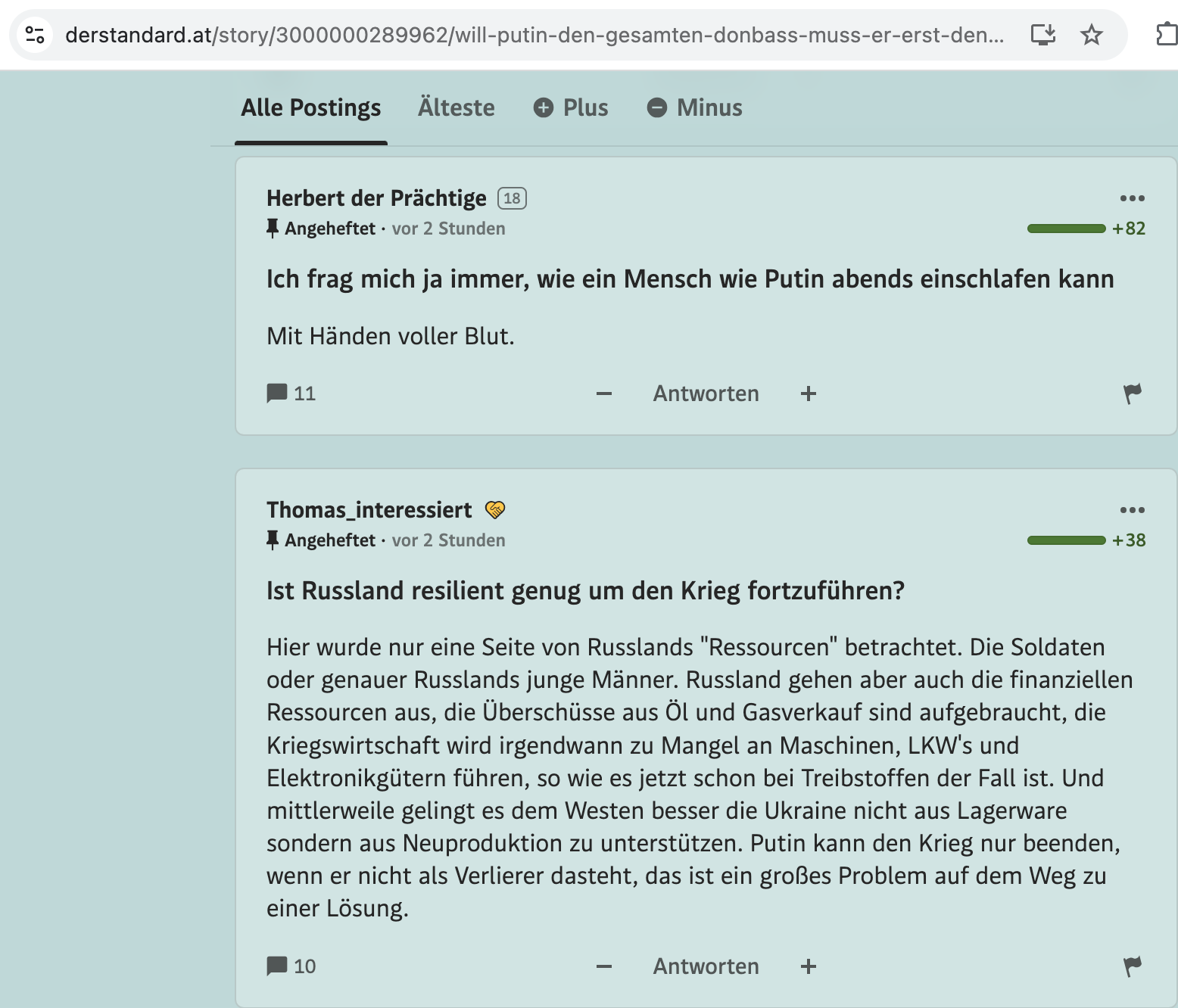
Task: Show the 11 replies to Herbert's post
Action: pyautogui.click(x=291, y=394)
